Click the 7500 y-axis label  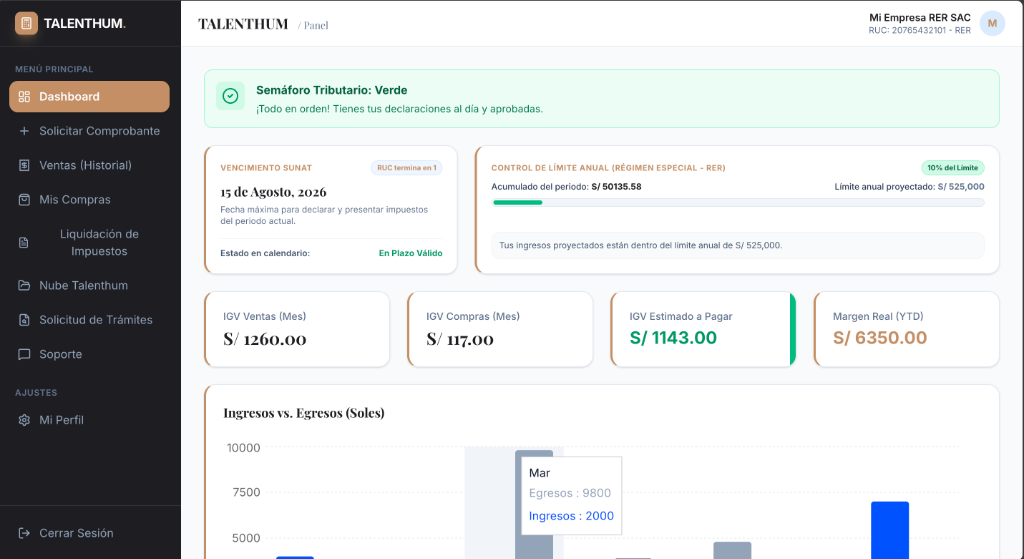pos(246,492)
